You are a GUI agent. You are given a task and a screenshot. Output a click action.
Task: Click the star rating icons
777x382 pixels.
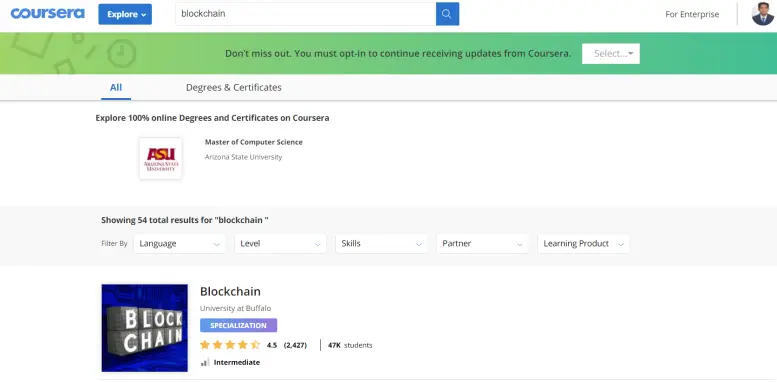(230, 345)
